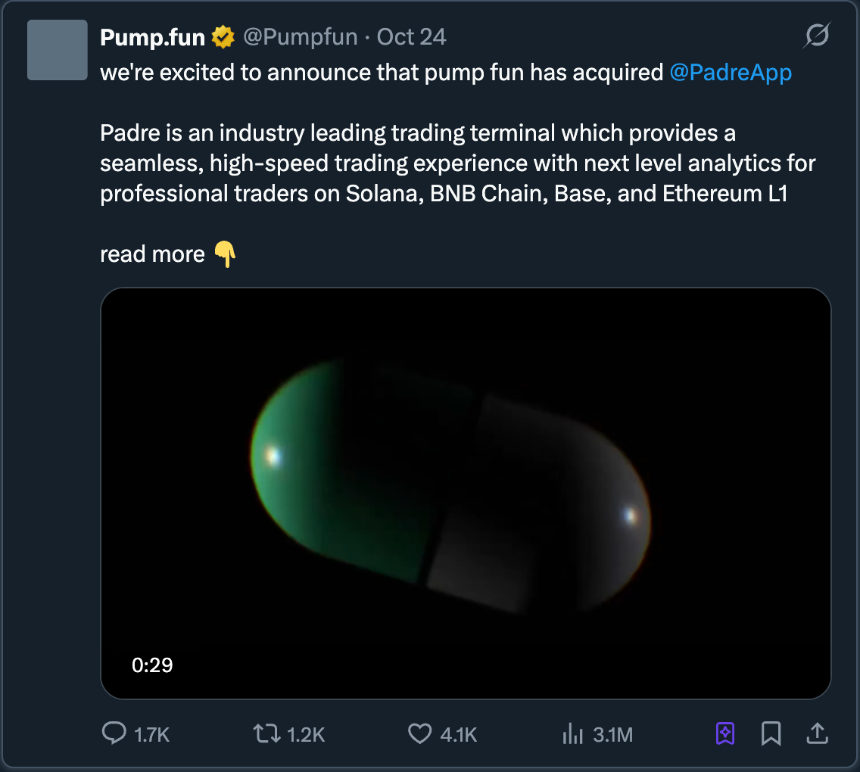Image resolution: width=860 pixels, height=772 pixels.
Task: Like the Pump.fun post
Action: click(419, 734)
